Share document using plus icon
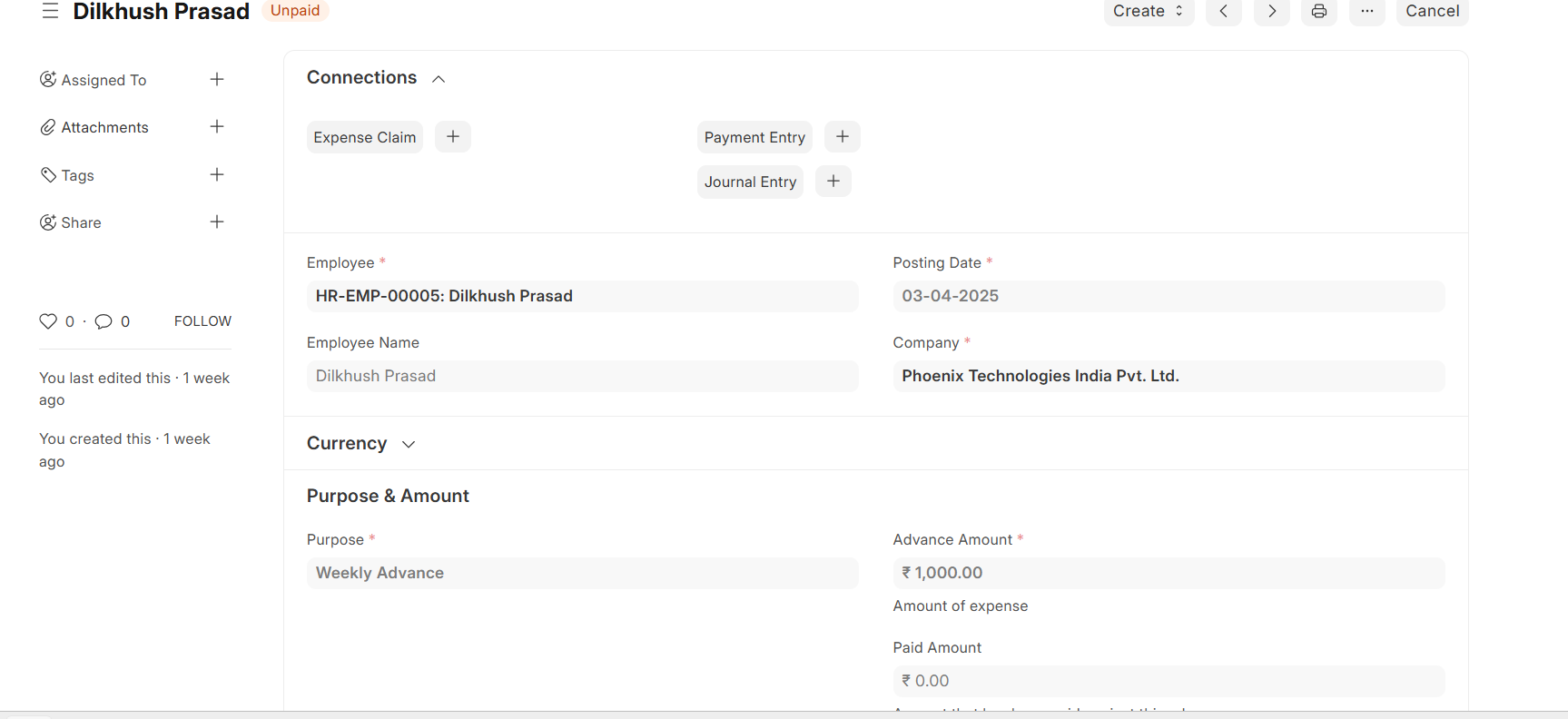 217,222
